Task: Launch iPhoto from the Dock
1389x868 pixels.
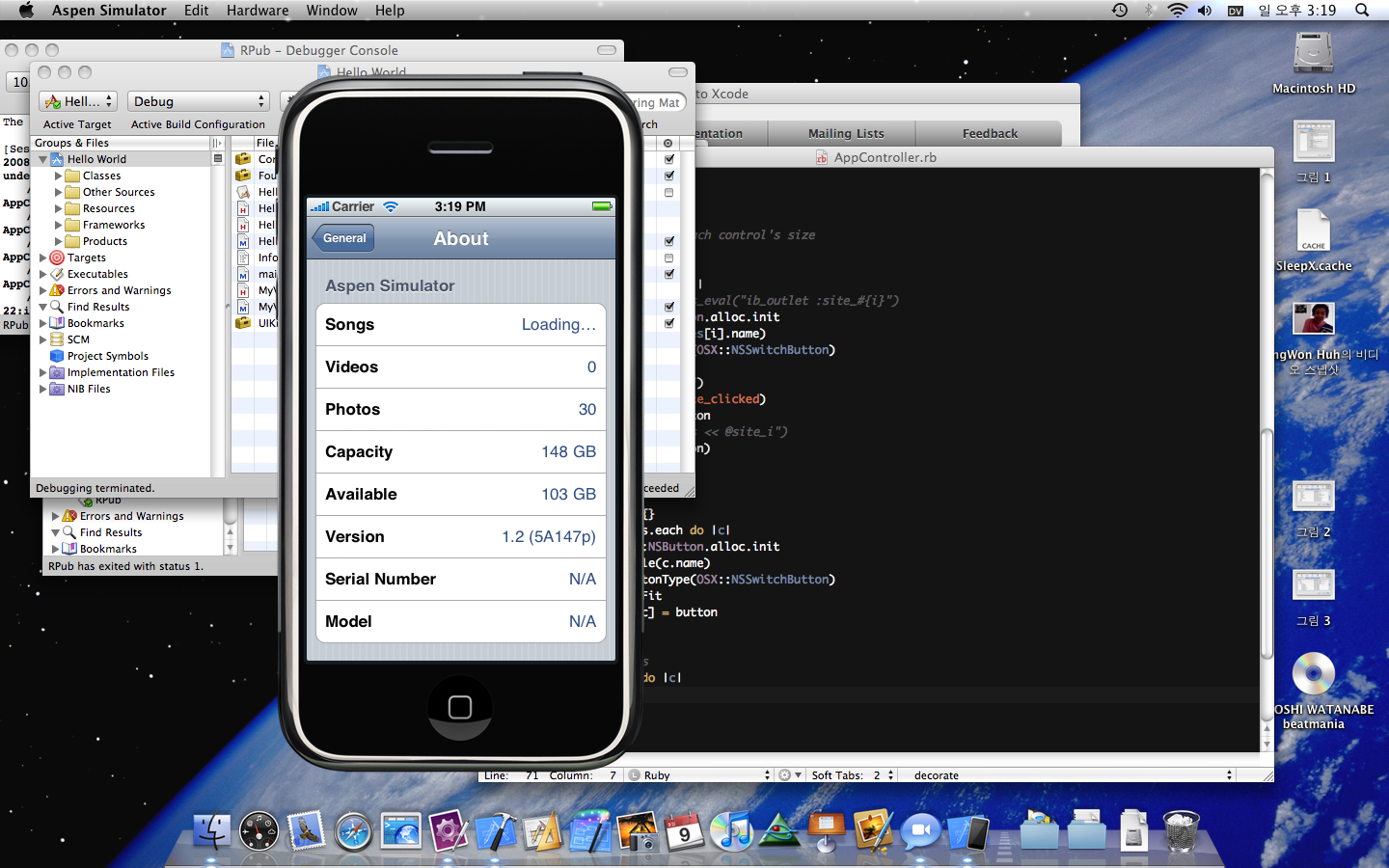Action: (x=638, y=831)
